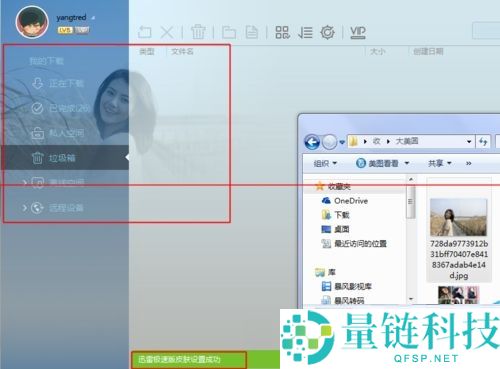Open Explorer's recent pages dropdown arrow

click(342, 142)
